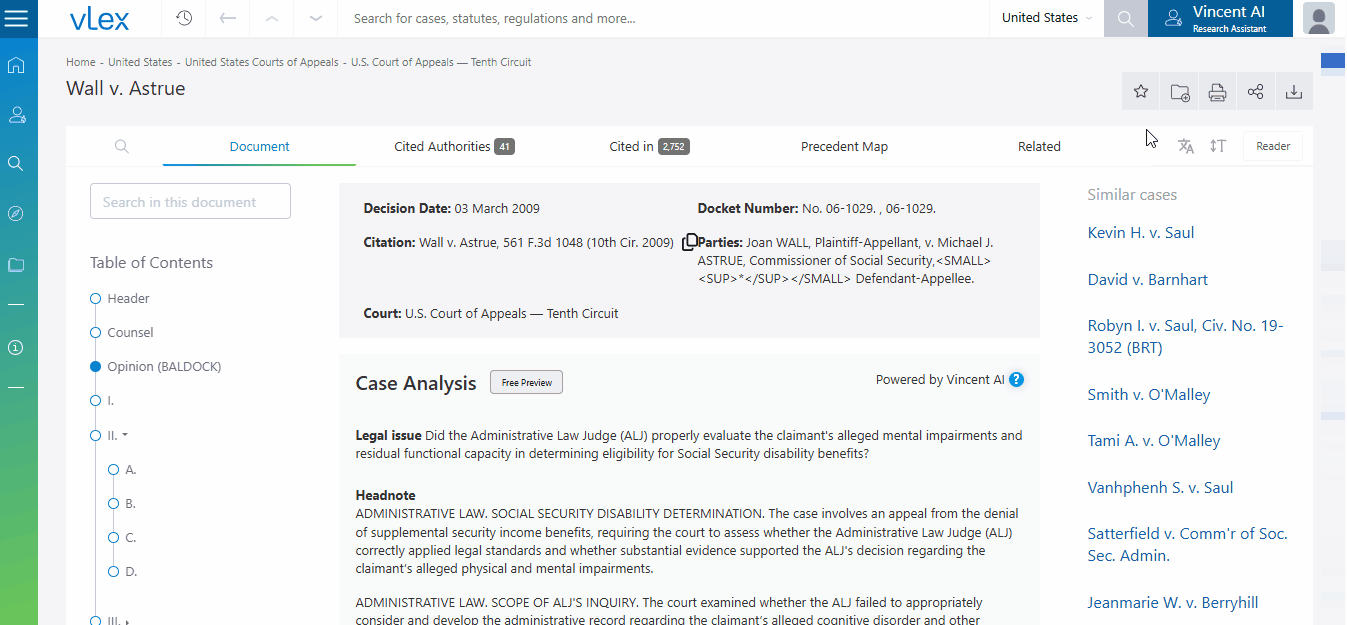Expand section III in Table of Contents
This screenshot has height=625, width=1347.
click(x=126, y=621)
